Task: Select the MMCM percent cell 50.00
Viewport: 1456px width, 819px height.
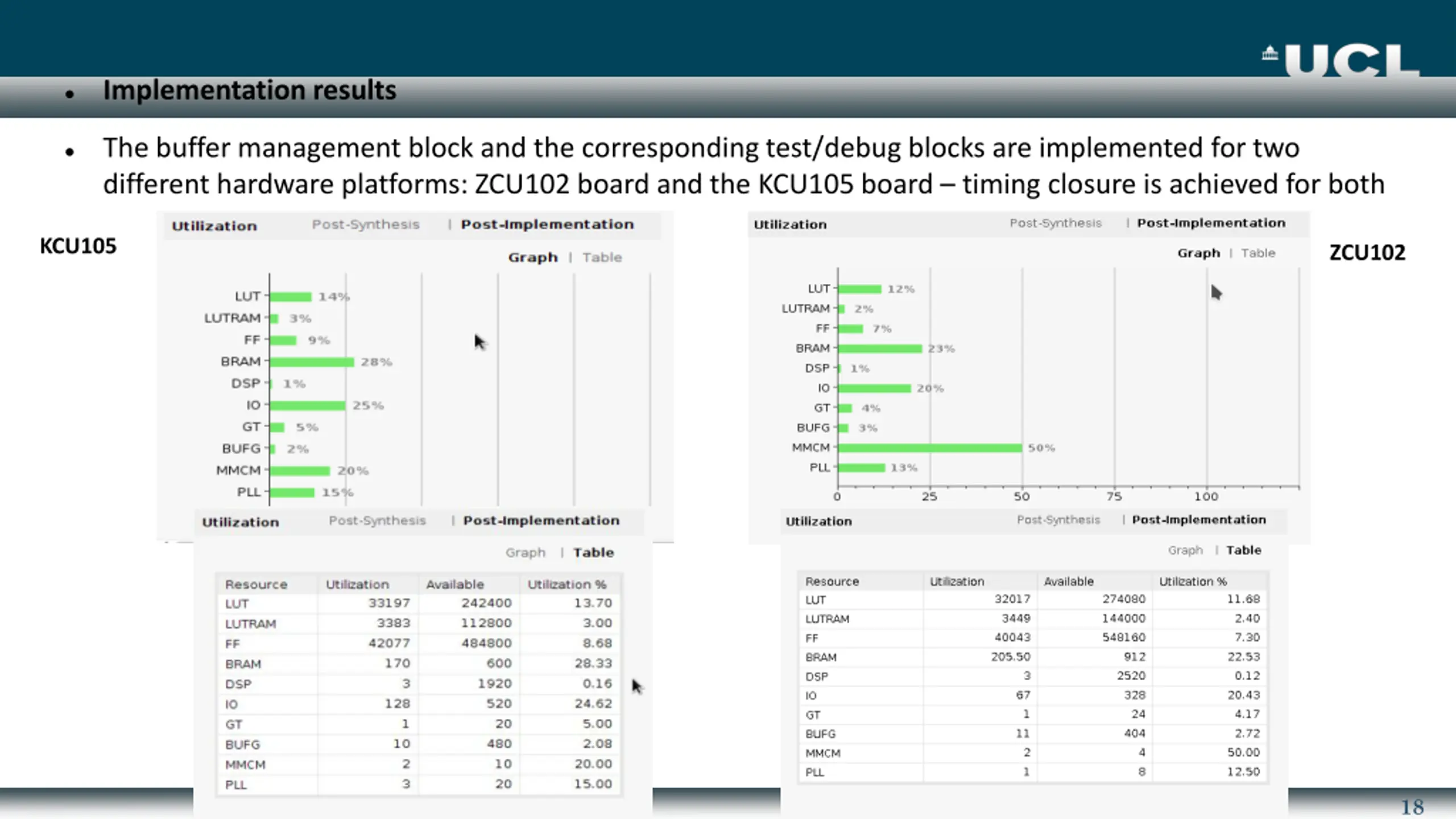Action: 1243,753
